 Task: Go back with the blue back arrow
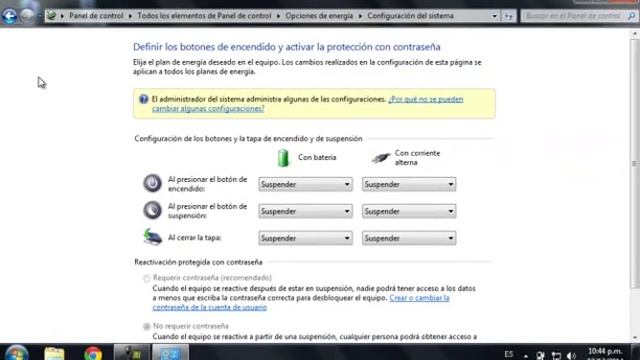[9, 16]
